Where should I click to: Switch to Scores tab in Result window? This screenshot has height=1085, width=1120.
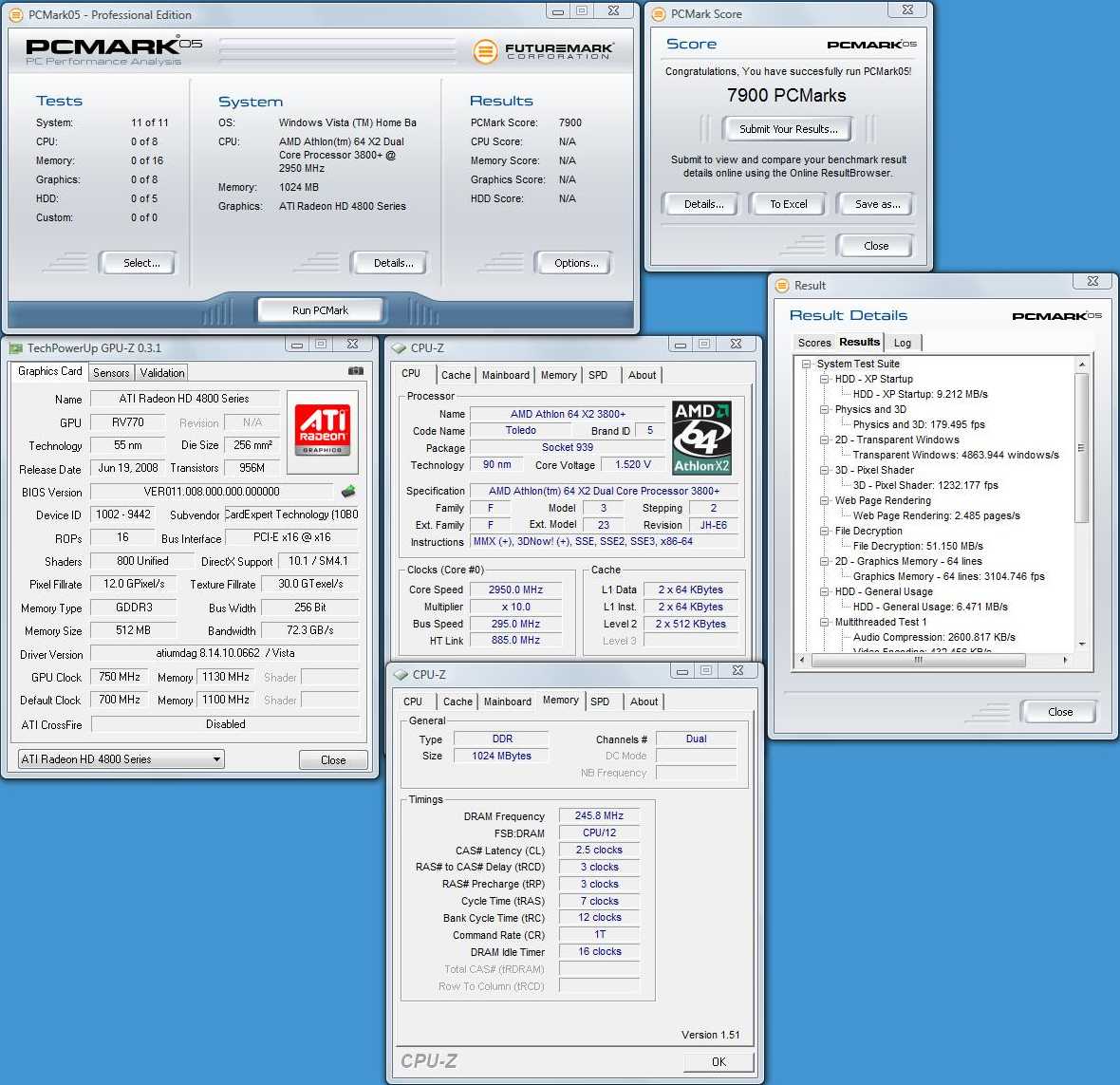(814, 343)
